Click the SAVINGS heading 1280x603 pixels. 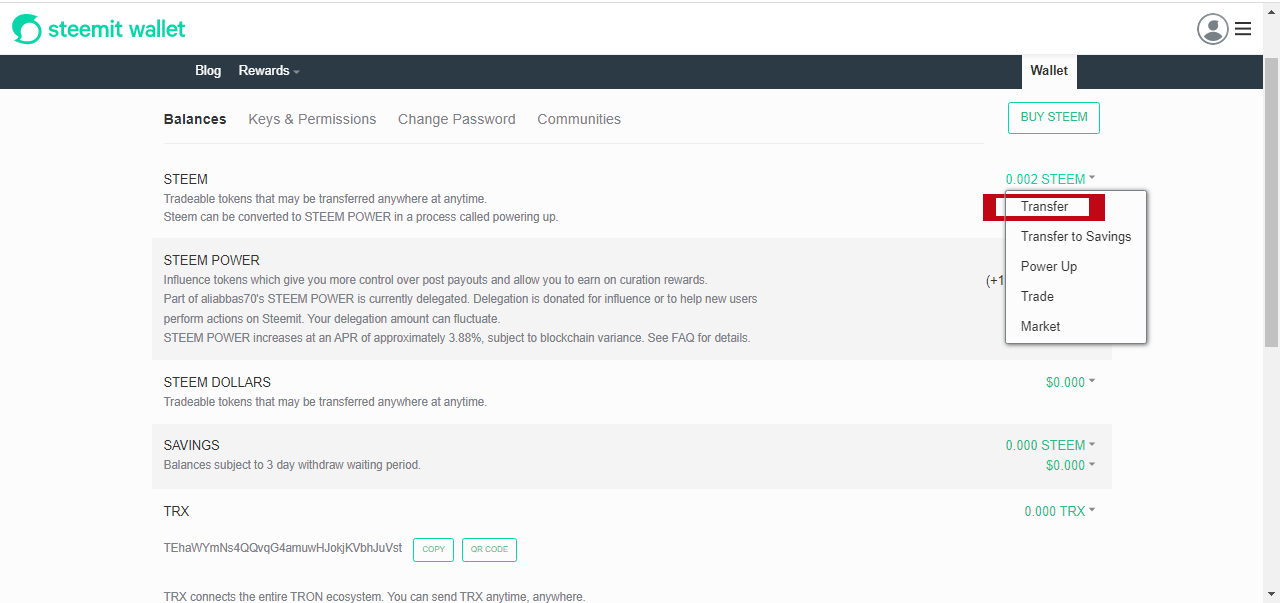click(x=192, y=445)
